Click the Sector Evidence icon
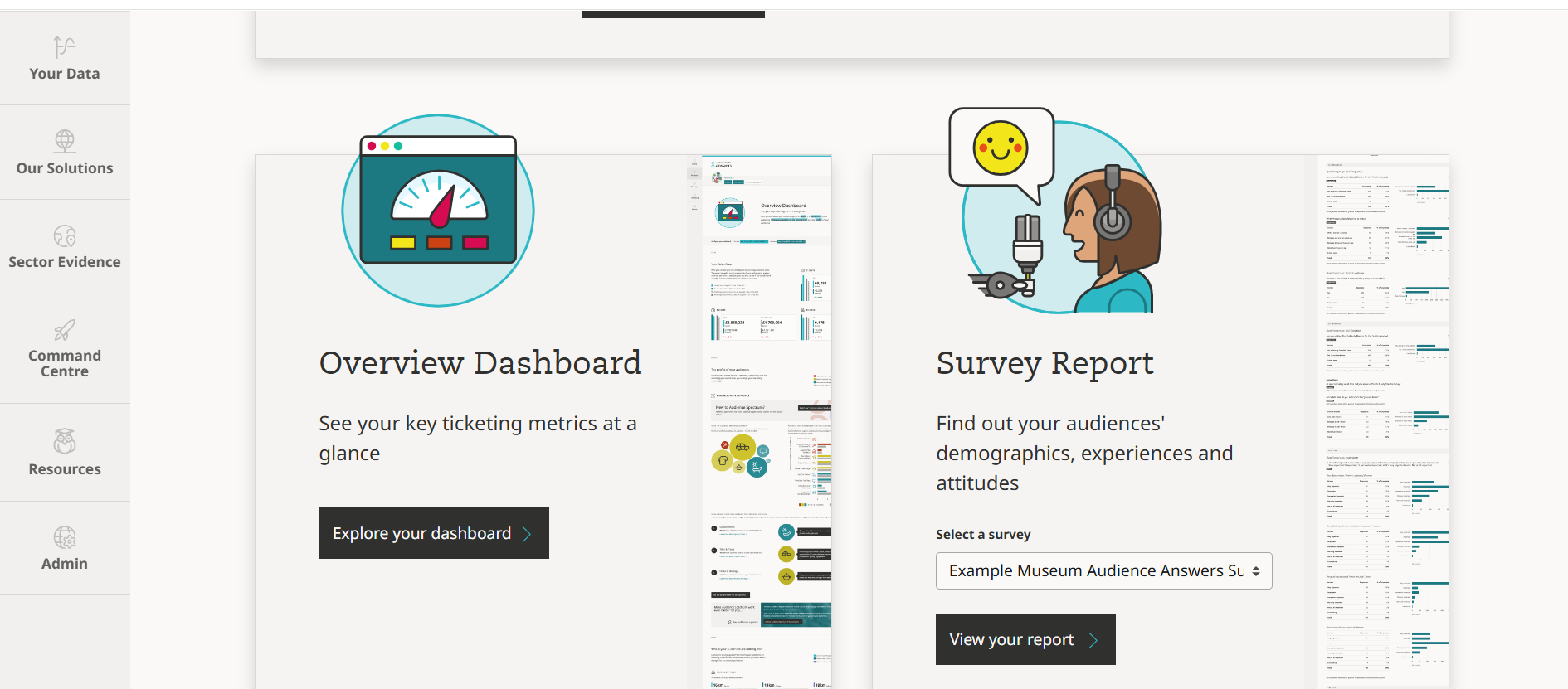This screenshot has width=1568, height=689. tap(65, 236)
